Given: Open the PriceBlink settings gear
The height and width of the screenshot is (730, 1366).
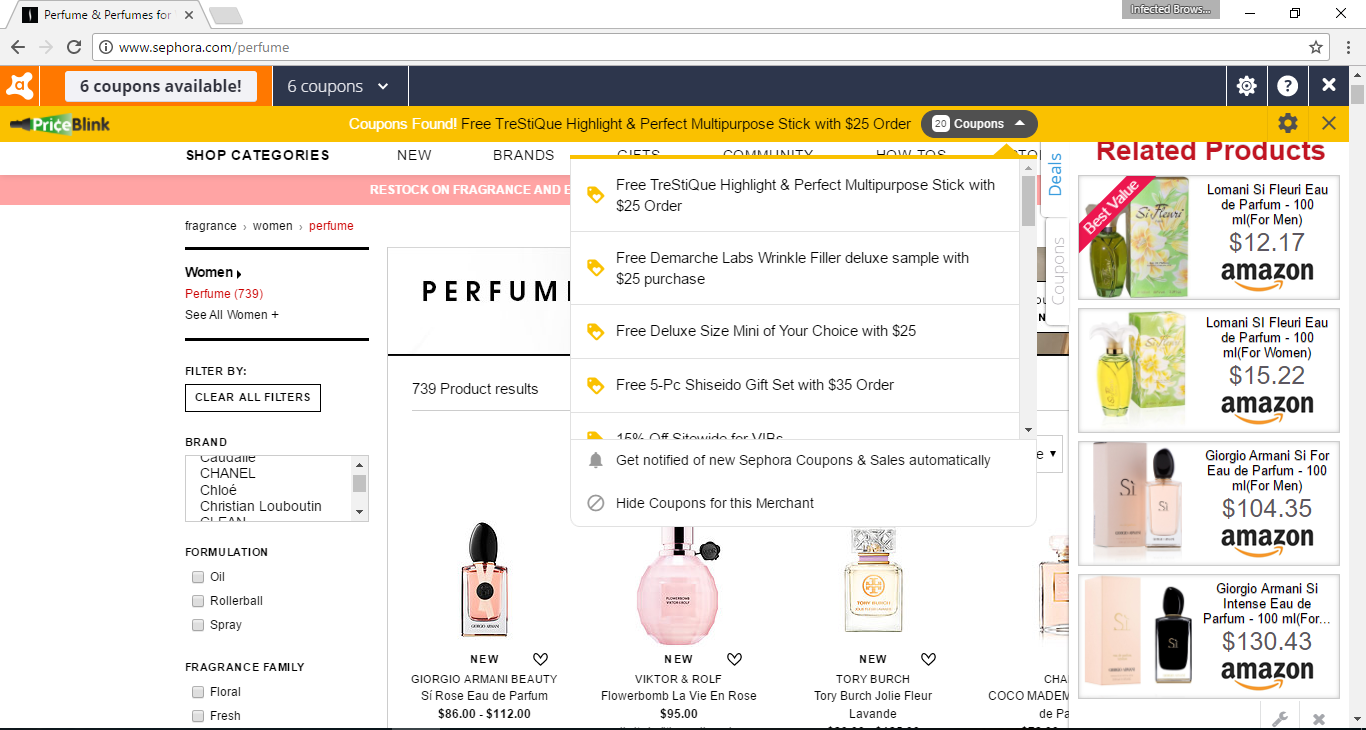Looking at the screenshot, I should [1288, 123].
